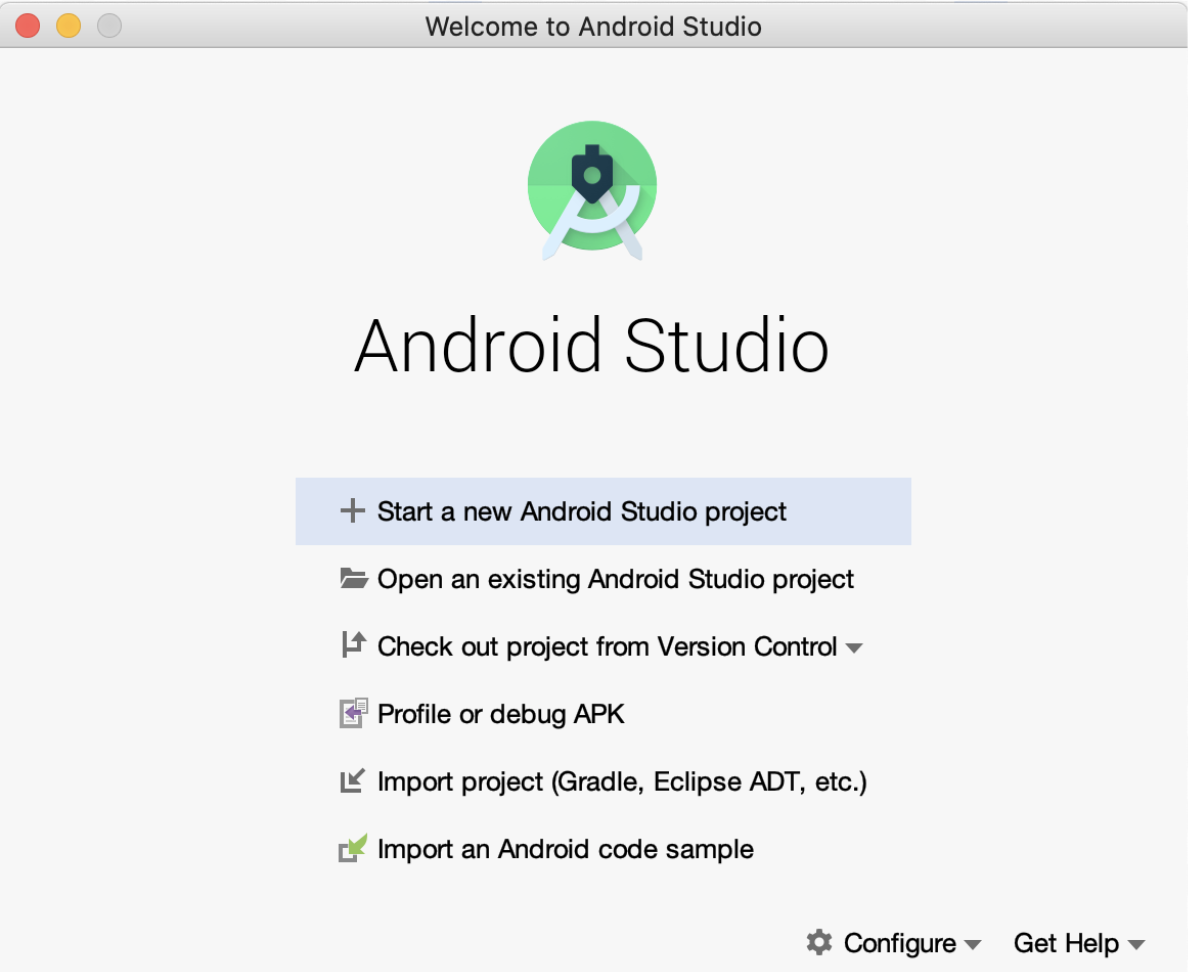Click the APK debug icon

(x=353, y=713)
